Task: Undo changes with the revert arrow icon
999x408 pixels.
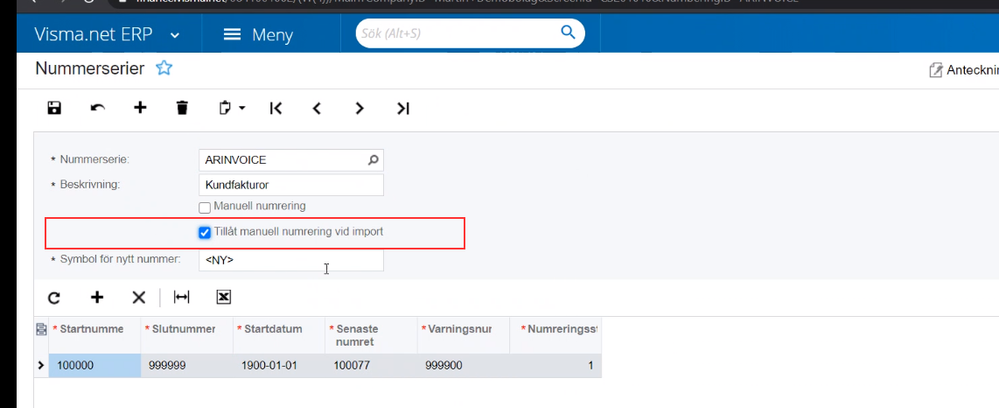Action: [97, 108]
